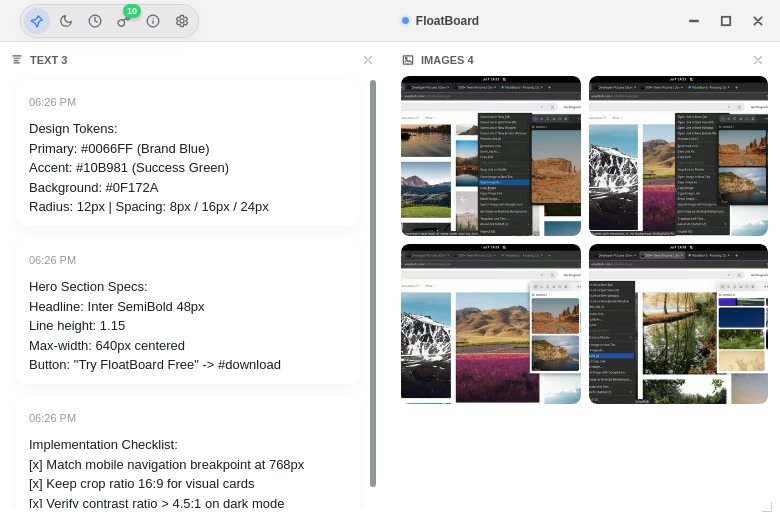
Task: Close the IMAGES 4 panel
Action: coord(758,60)
